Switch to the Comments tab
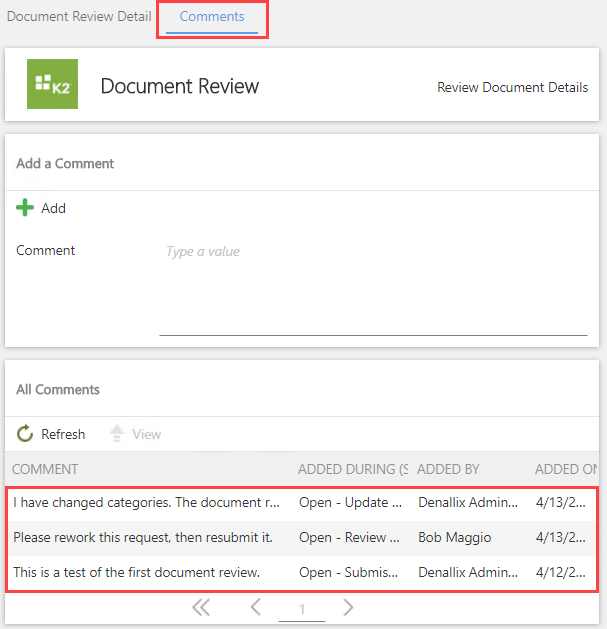 coord(212,16)
